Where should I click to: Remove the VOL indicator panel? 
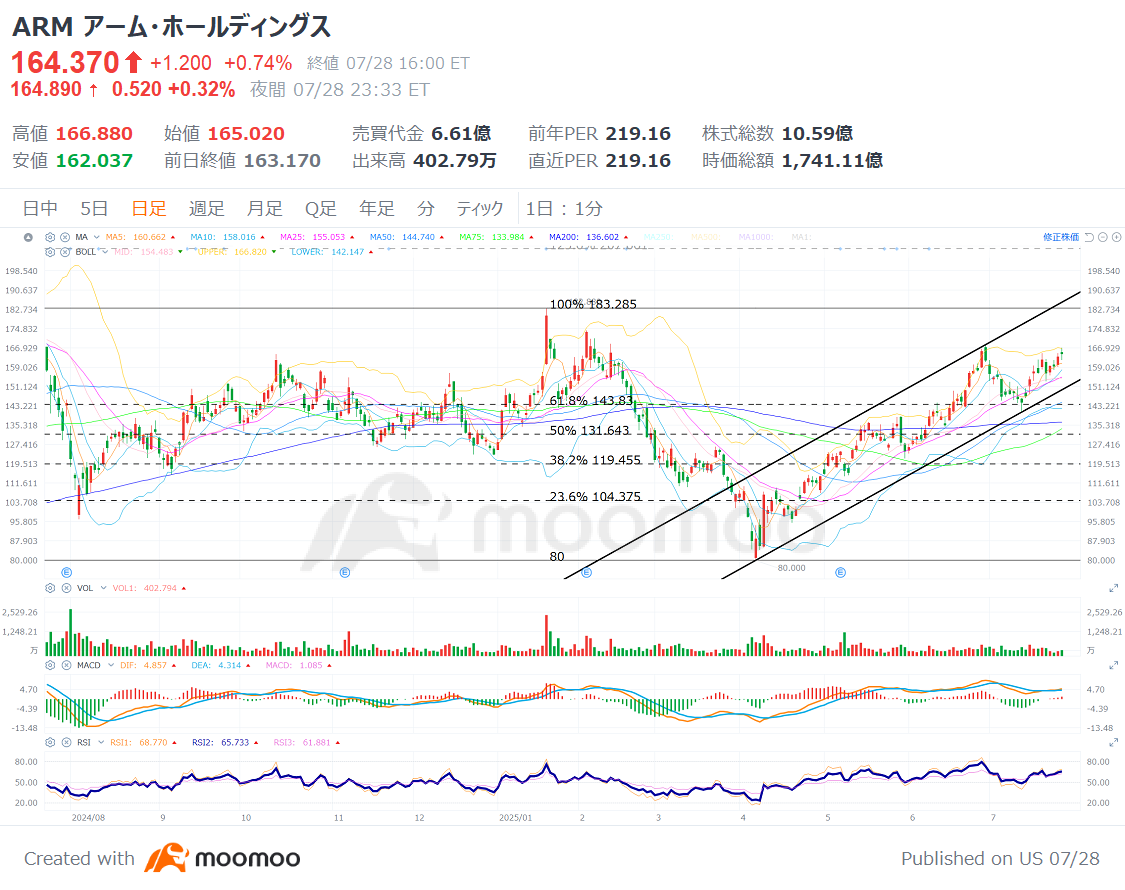click(66, 588)
